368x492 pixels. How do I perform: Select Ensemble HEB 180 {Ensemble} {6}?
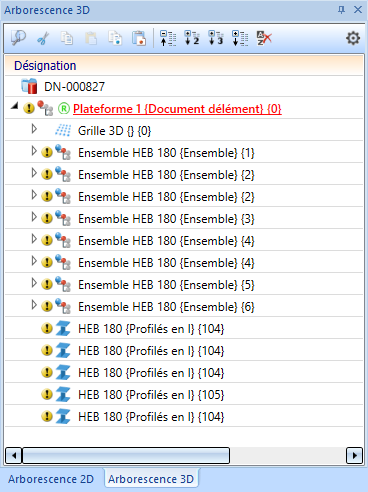click(x=166, y=307)
